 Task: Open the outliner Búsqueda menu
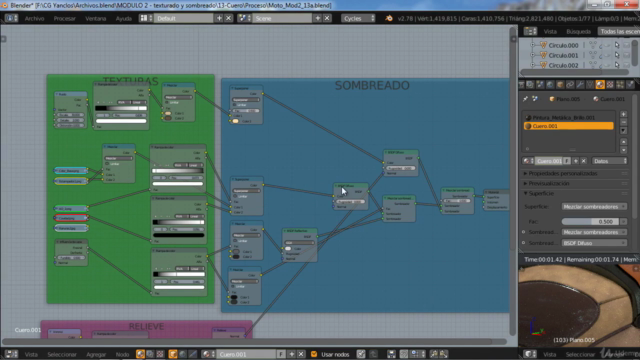(x=578, y=31)
